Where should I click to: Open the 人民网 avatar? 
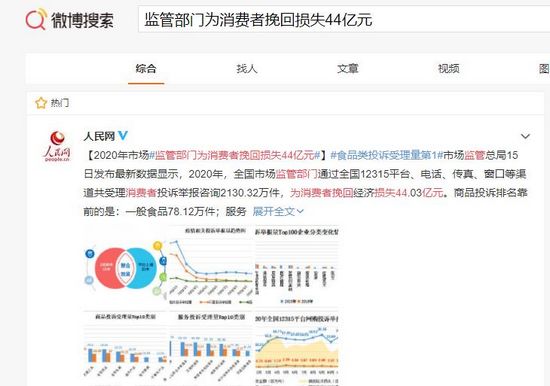pyautogui.click(x=58, y=146)
